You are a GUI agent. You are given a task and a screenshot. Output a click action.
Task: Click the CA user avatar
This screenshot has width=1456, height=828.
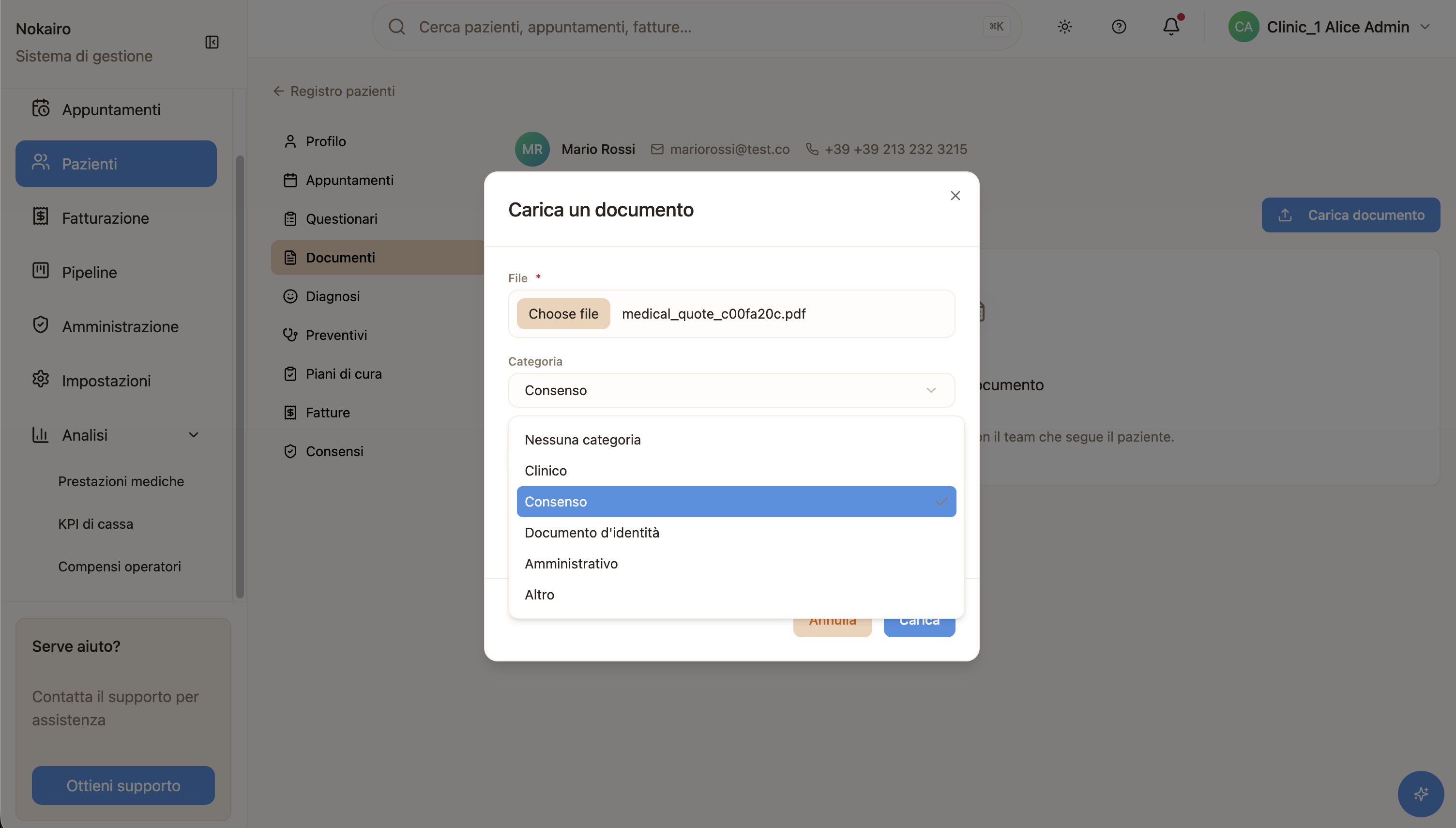click(x=1243, y=27)
